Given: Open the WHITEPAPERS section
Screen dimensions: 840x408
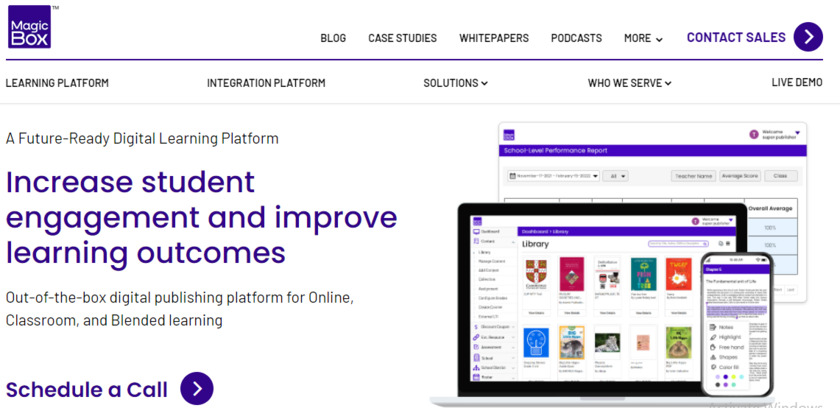Looking at the screenshot, I should click(x=494, y=38).
